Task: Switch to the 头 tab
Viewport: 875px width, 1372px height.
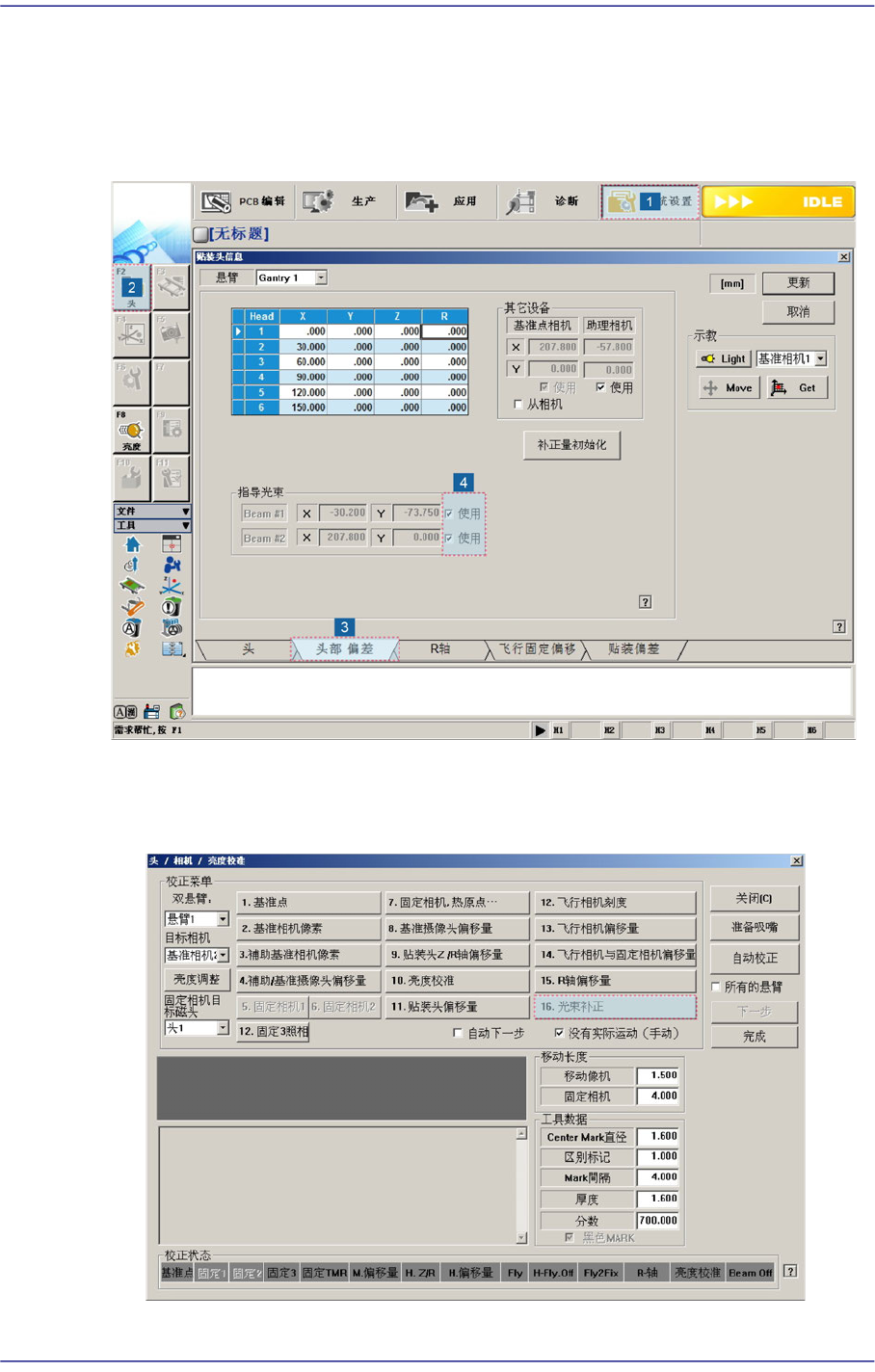Action: pyautogui.click(x=248, y=649)
